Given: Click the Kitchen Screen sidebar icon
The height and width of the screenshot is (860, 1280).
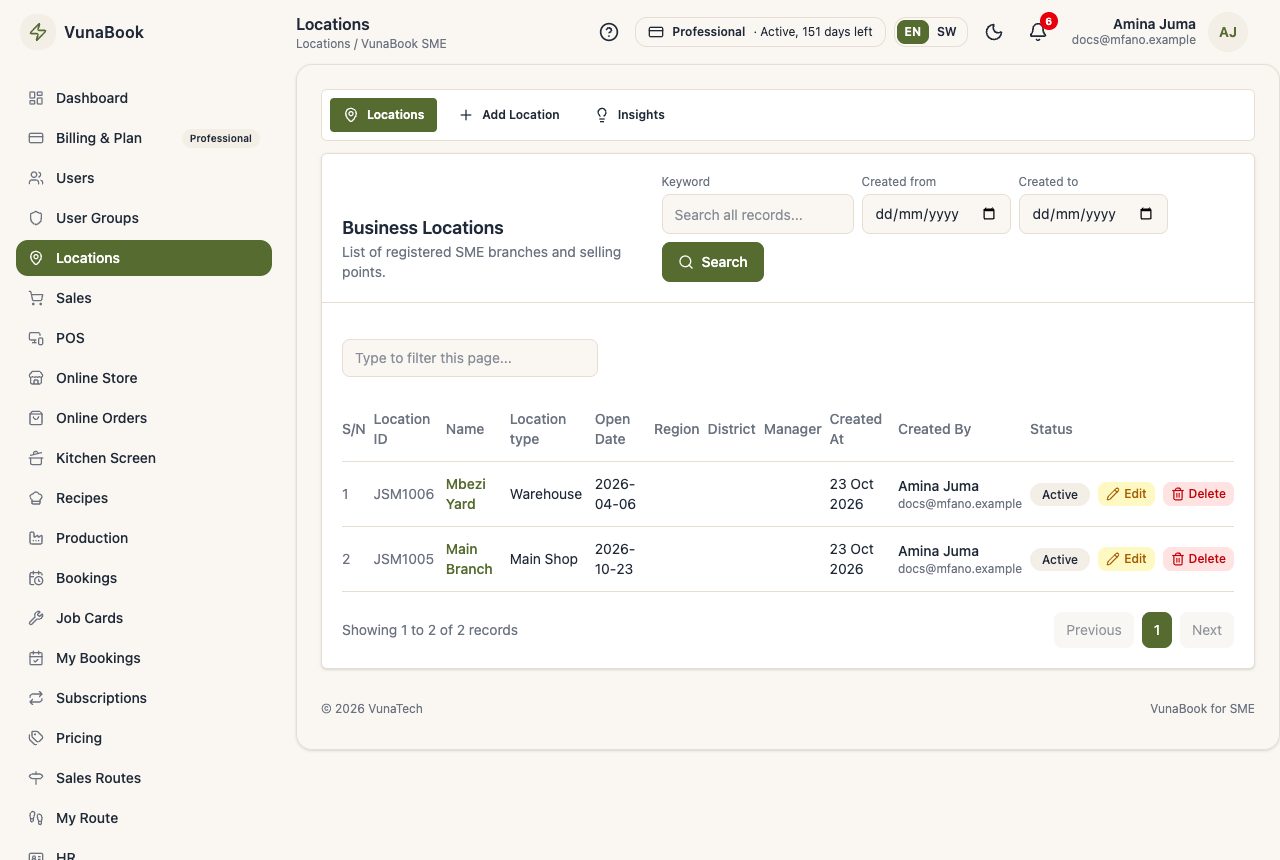Looking at the screenshot, I should pyautogui.click(x=36, y=458).
